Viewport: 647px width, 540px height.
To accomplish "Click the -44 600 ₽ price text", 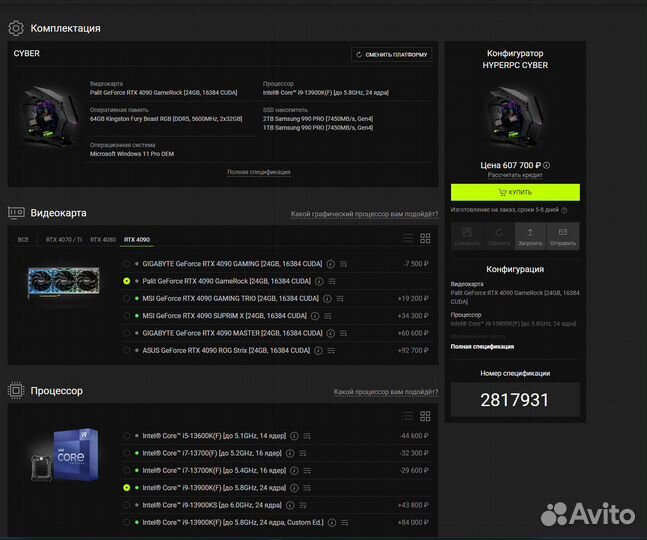I will [x=414, y=436].
